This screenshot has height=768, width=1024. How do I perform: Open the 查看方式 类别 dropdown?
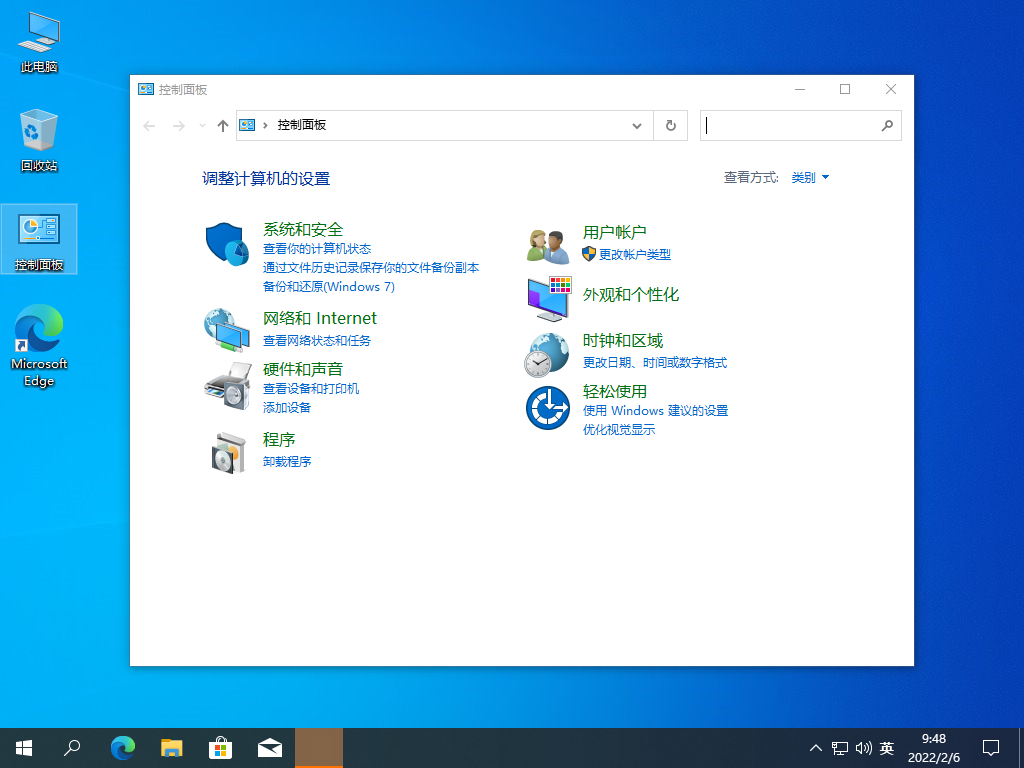tap(810, 177)
